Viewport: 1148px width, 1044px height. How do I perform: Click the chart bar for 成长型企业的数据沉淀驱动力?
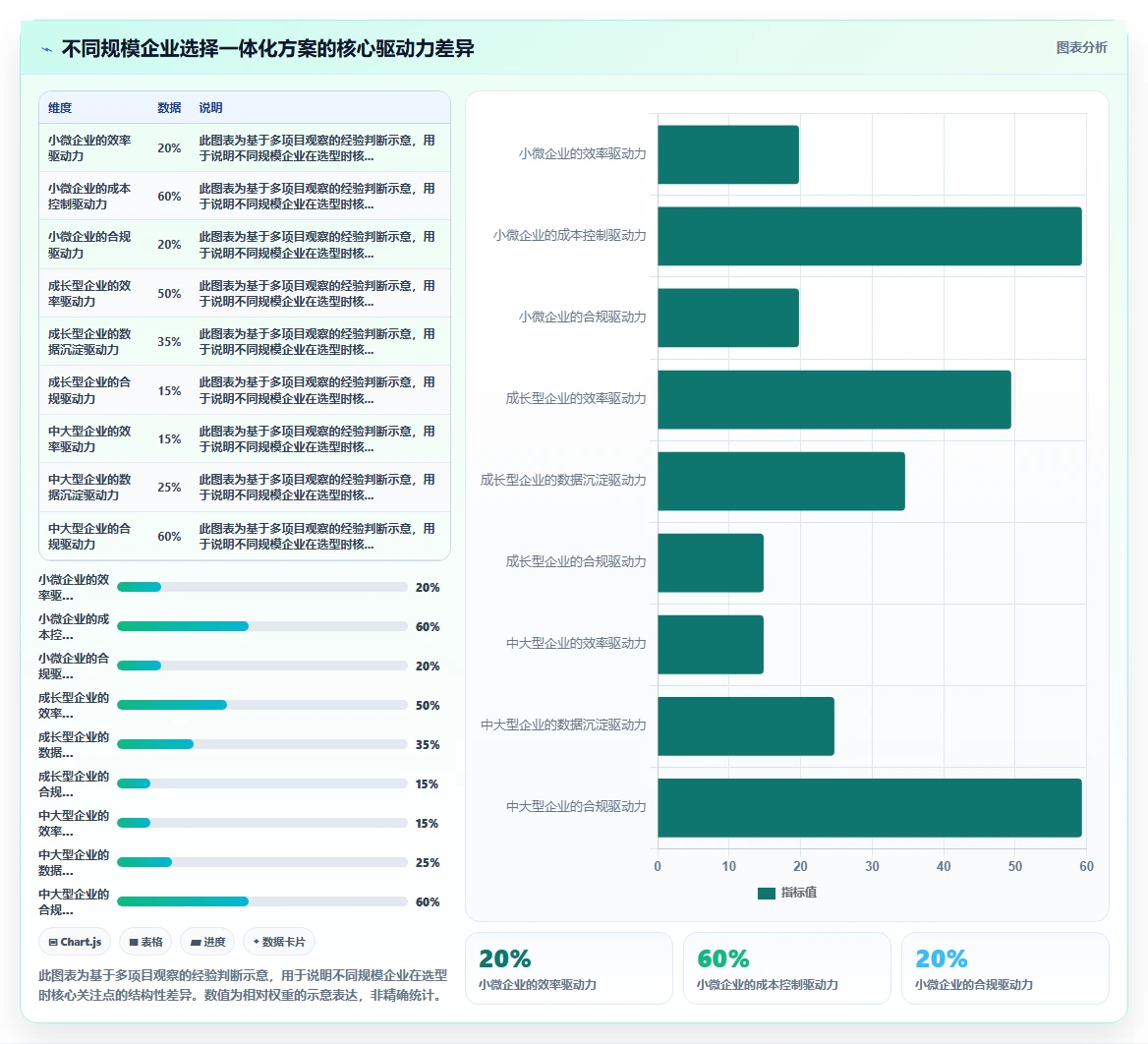pos(781,481)
